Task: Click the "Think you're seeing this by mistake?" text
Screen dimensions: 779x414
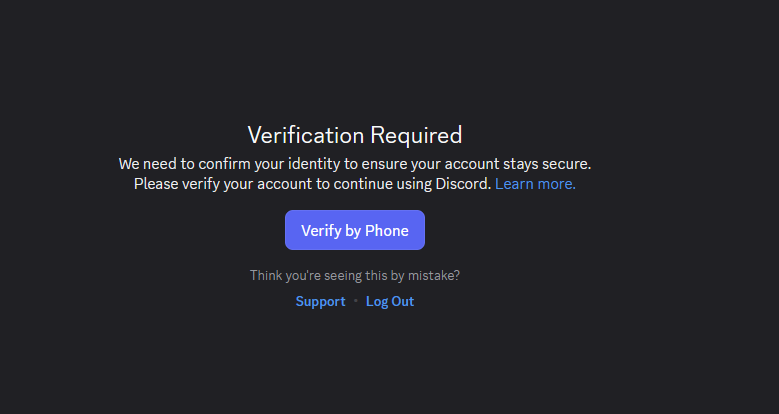Action: (x=355, y=275)
